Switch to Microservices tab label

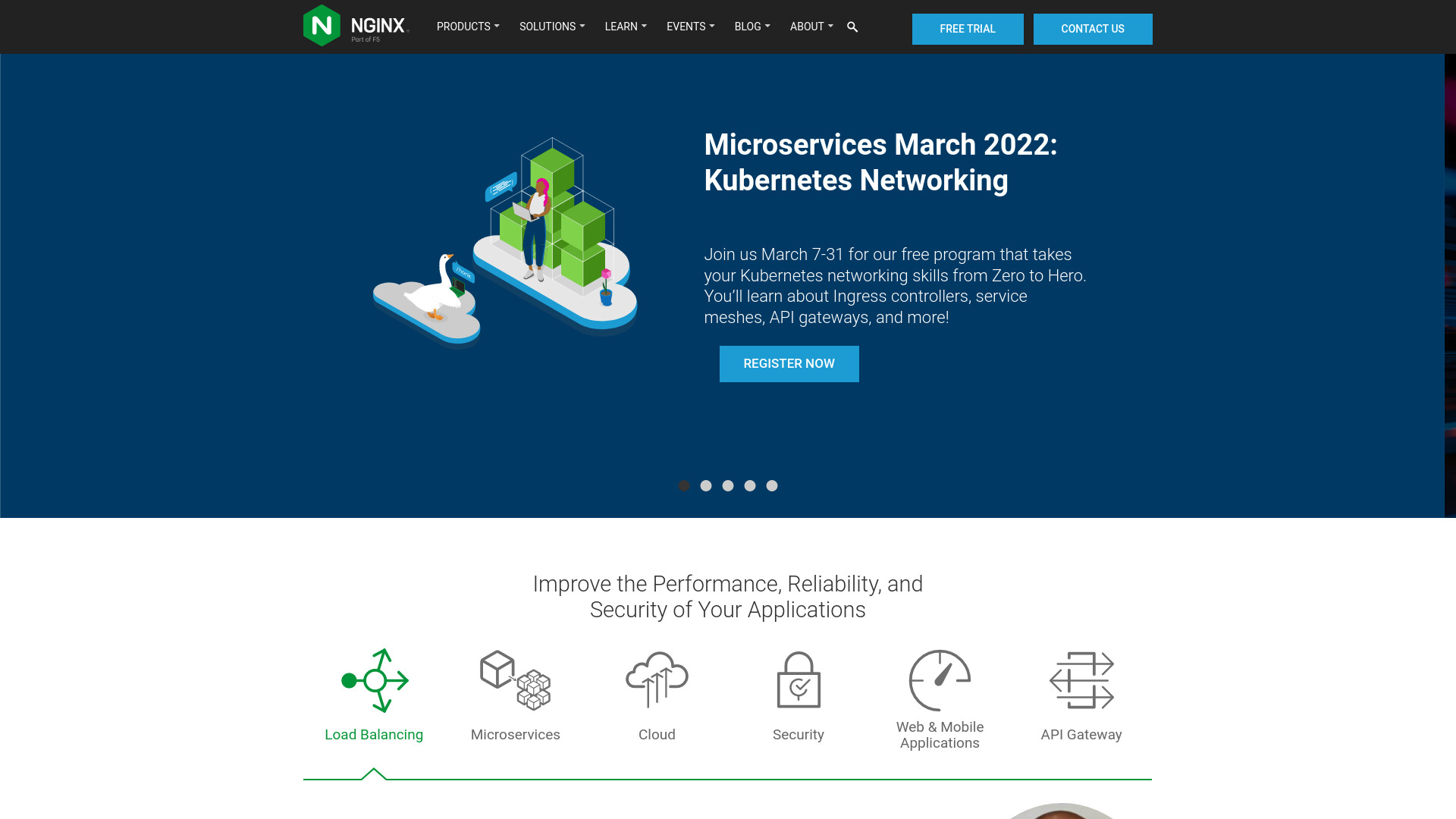516,735
